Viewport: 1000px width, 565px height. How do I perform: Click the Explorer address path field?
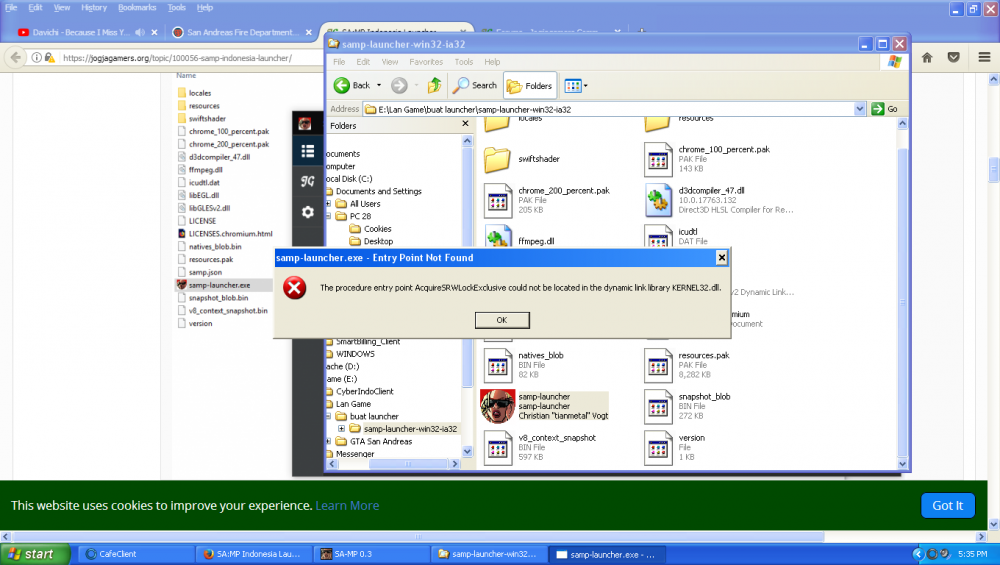click(608, 109)
